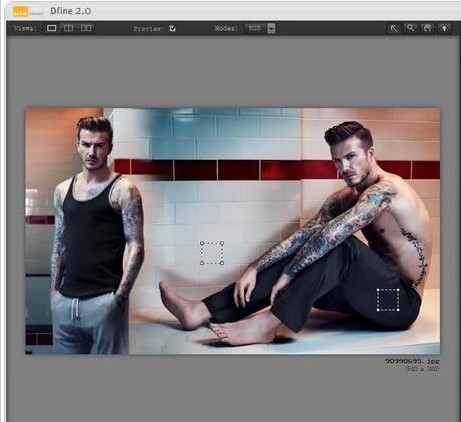461x422 pixels.
Task: Open the Modes RGB dropdown
Action: [x=261, y=28]
